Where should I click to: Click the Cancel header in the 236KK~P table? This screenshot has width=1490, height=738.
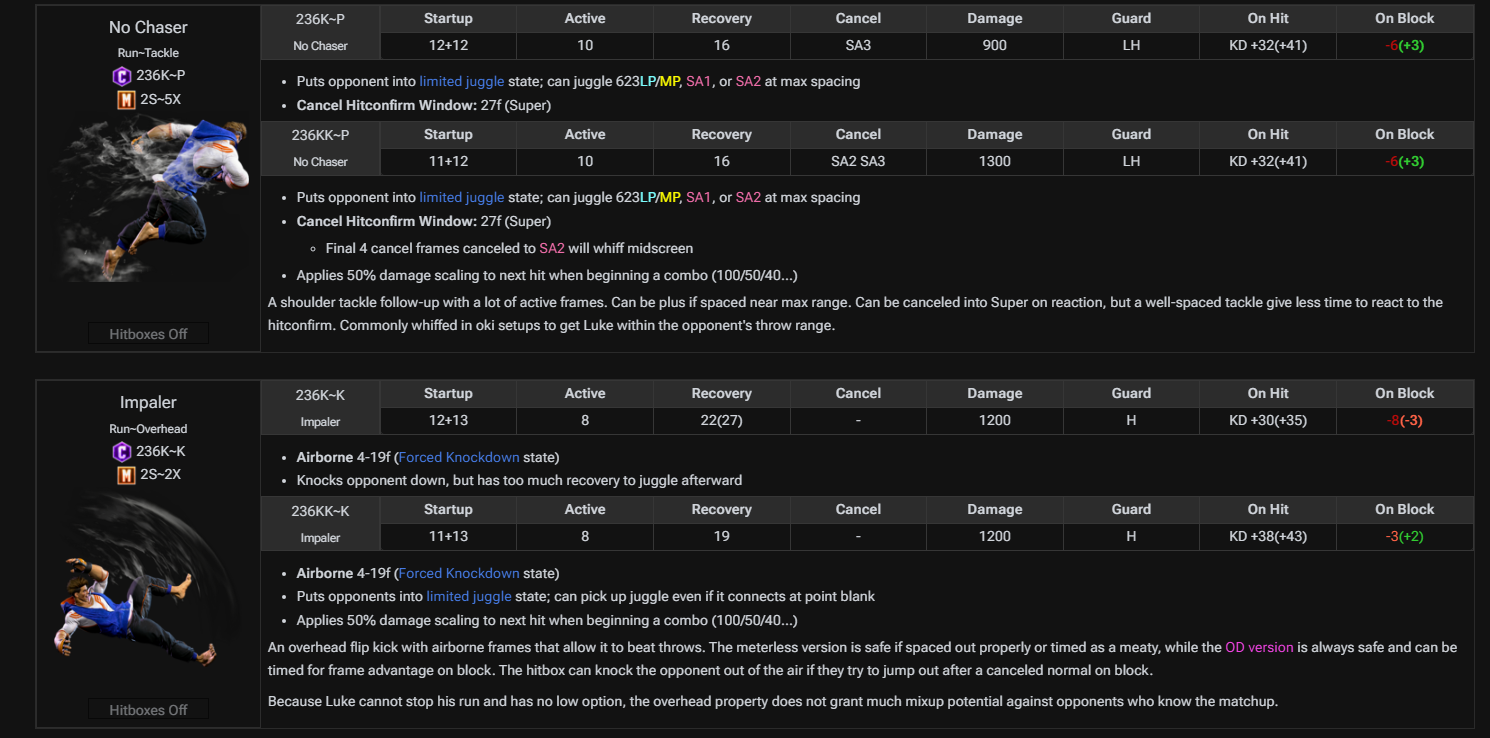click(x=858, y=134)
